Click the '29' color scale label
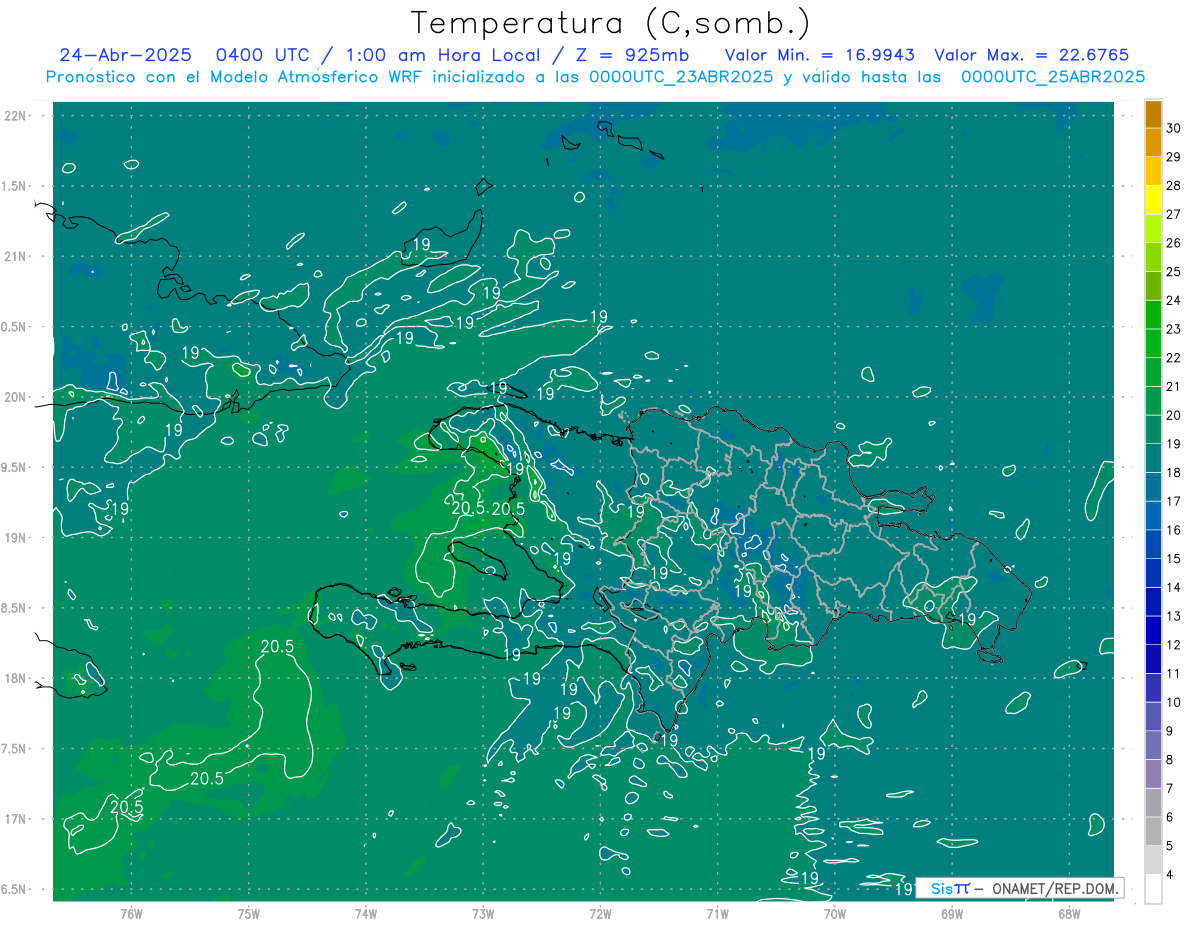 coord(1173,156)
